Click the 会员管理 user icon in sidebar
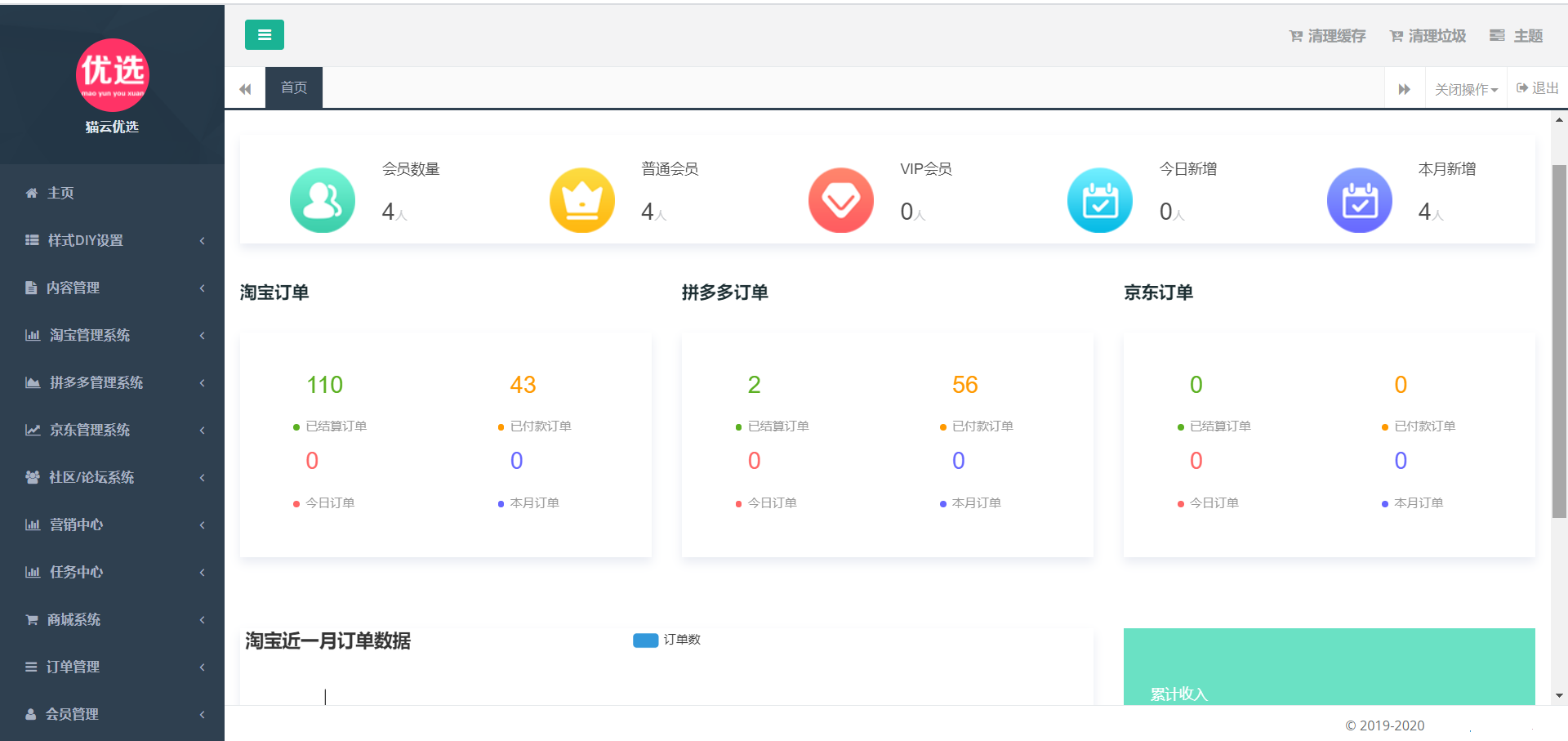 [31, 714]
